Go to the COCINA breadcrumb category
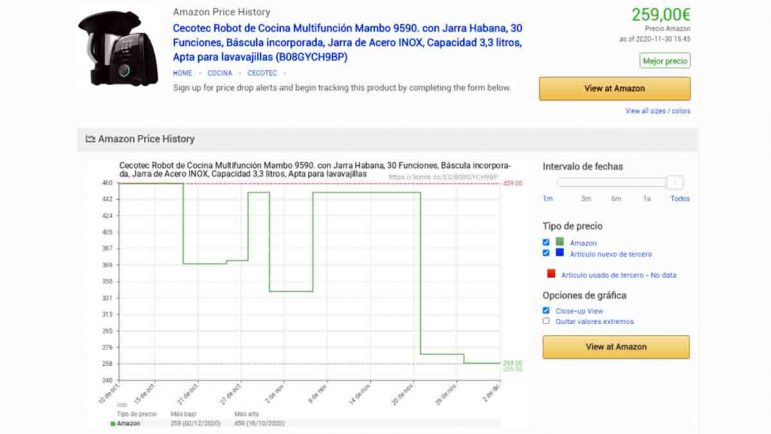The height and width of the screenshot is (434, 771). (x=220, y=73)
